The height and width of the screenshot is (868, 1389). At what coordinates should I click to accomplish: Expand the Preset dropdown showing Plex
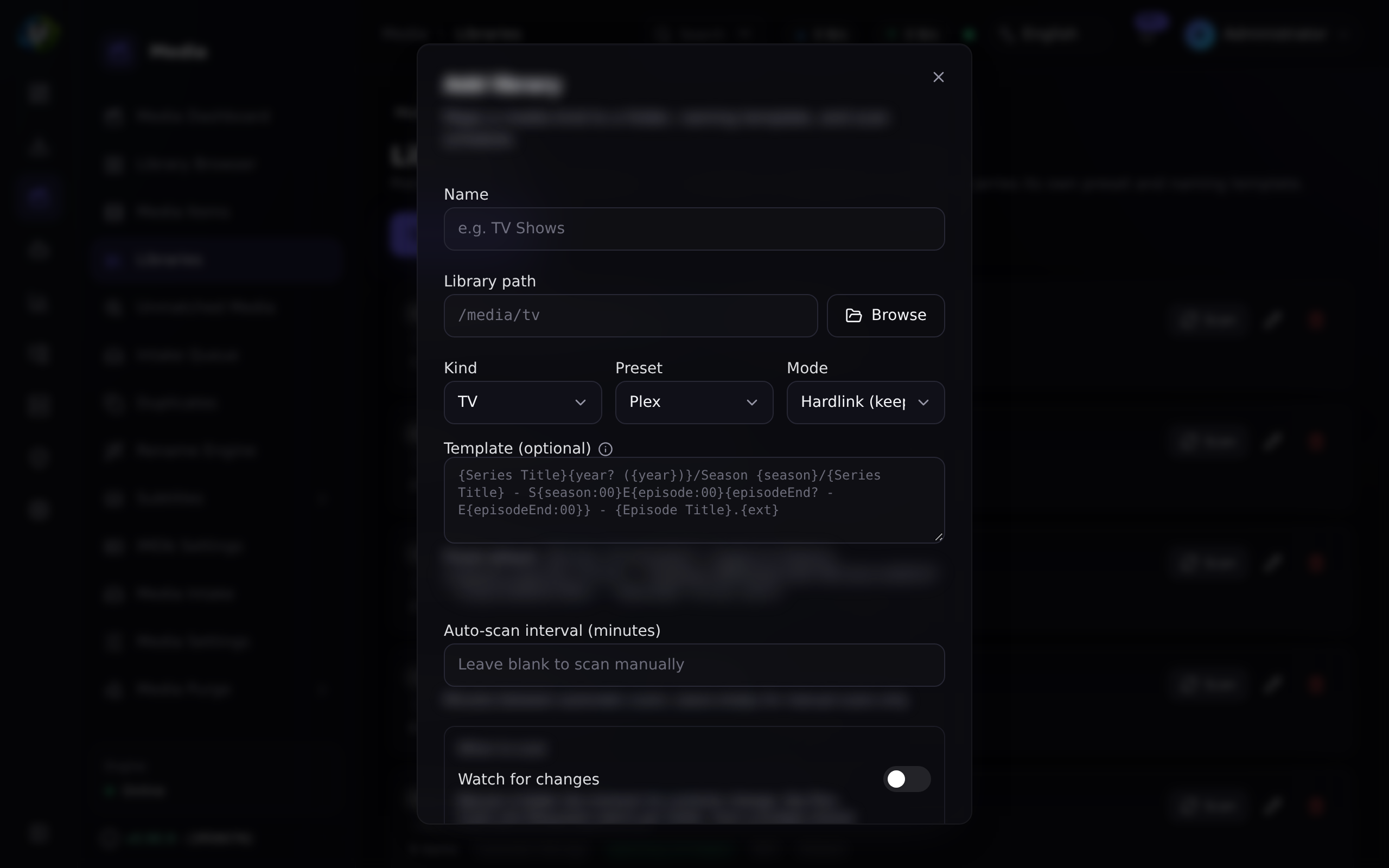[694, 402]
